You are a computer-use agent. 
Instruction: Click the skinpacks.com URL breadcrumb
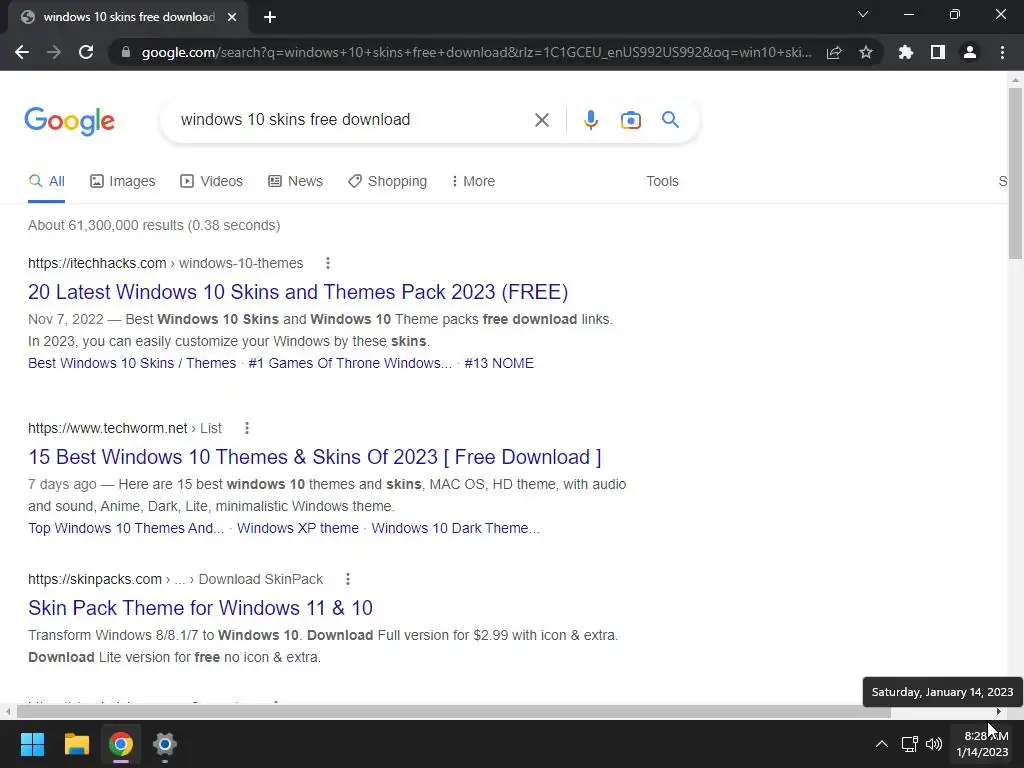(176, 579)
